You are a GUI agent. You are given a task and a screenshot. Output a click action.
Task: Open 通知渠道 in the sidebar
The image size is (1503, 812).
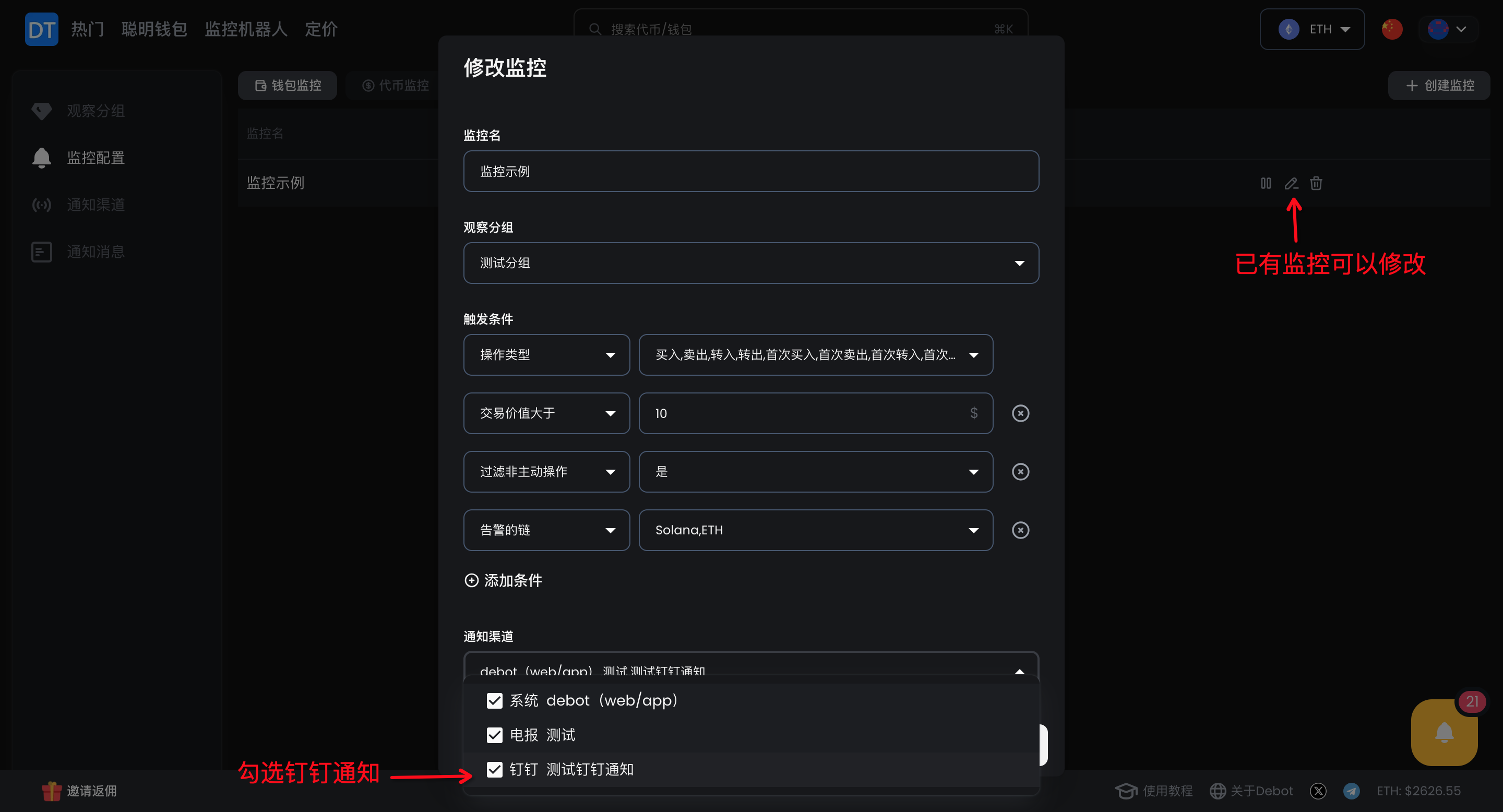coord(95,205)
